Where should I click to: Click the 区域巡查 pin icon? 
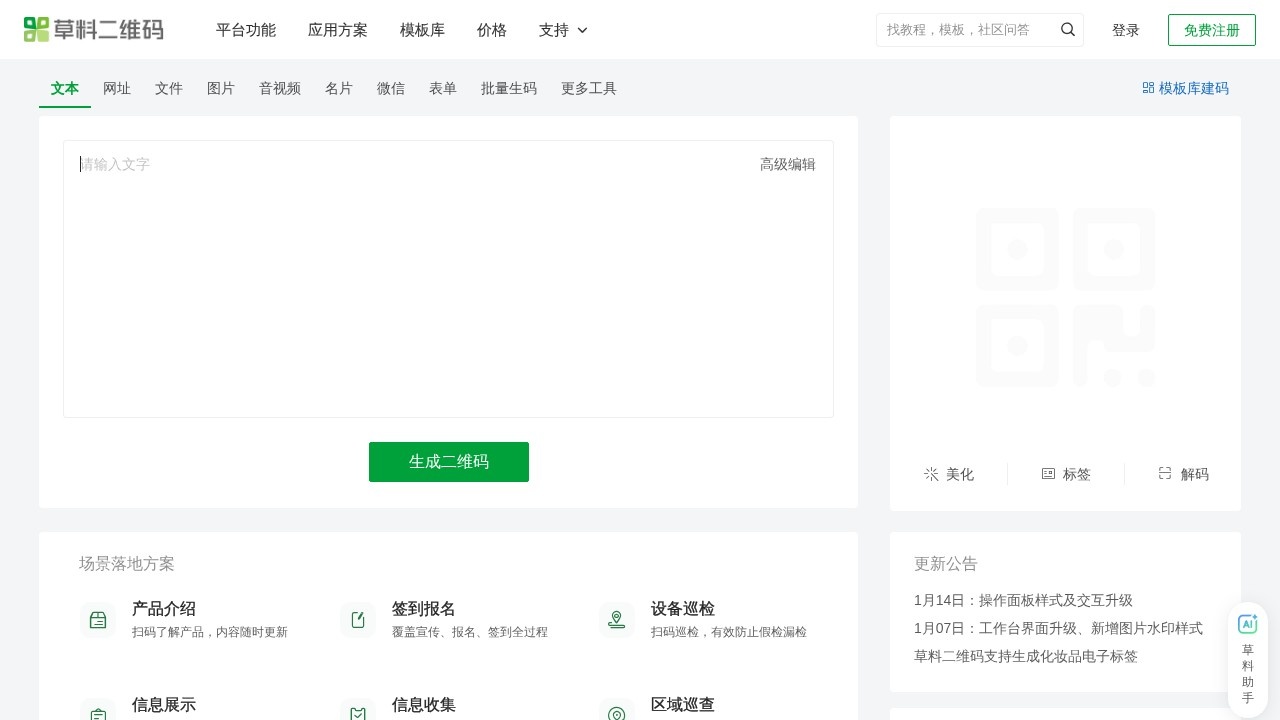point(617,712)
